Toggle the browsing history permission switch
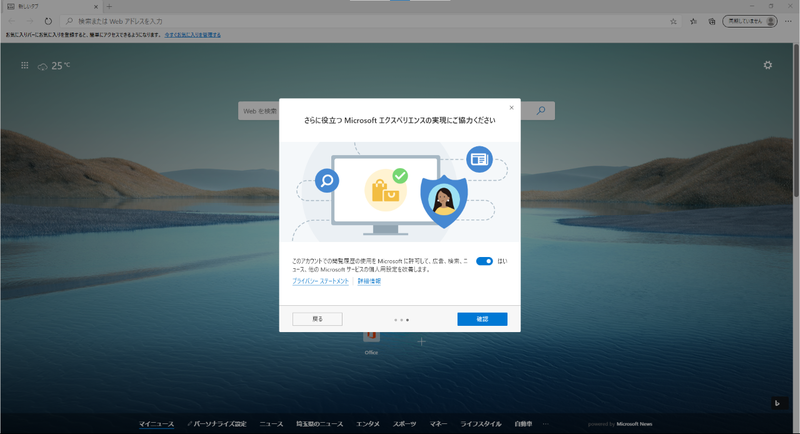The height and width of the screenshot is (434, 800). [484, 261]
